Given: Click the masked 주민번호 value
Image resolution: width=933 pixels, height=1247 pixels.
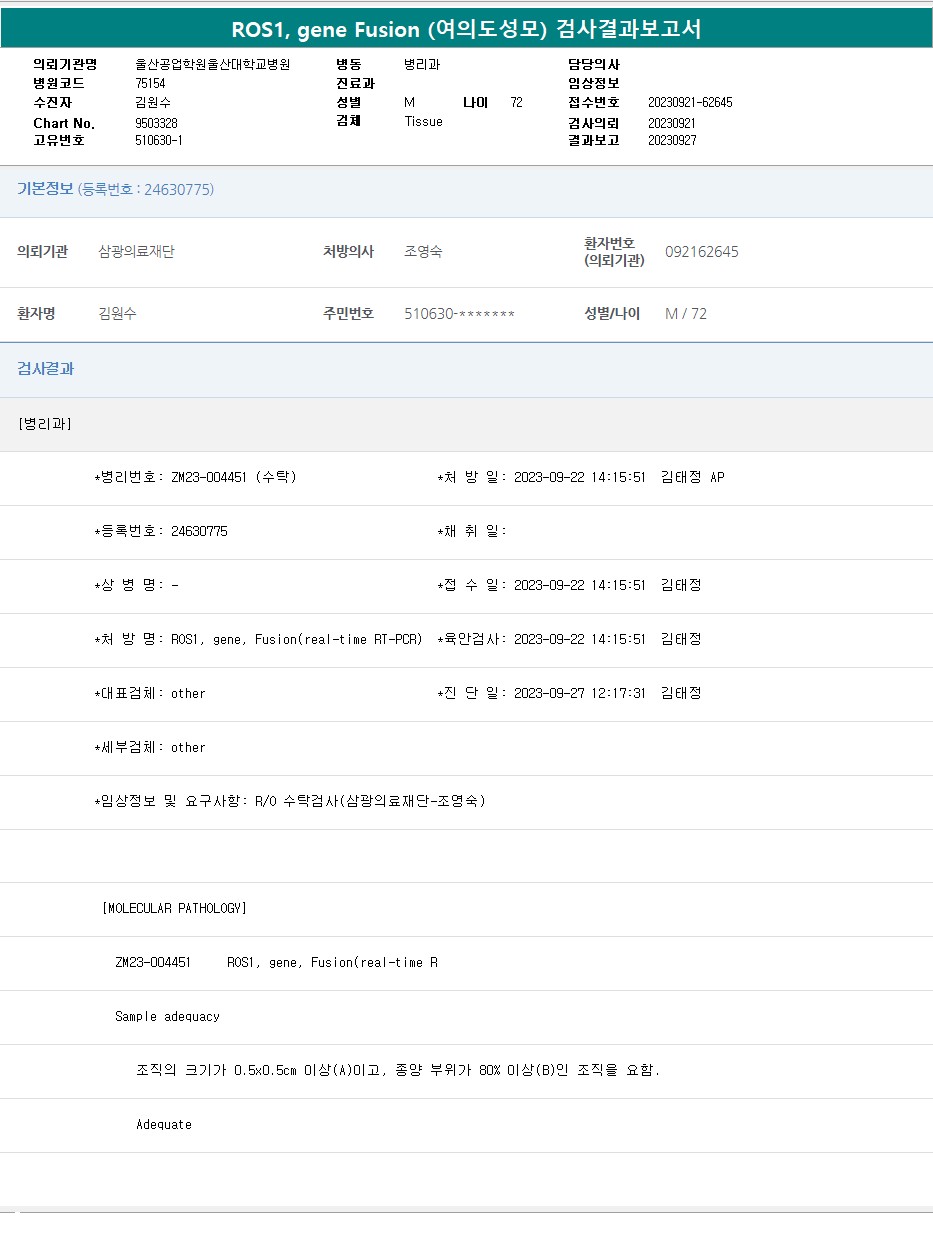Looking at the screenshot, I should tap(459, 314).
